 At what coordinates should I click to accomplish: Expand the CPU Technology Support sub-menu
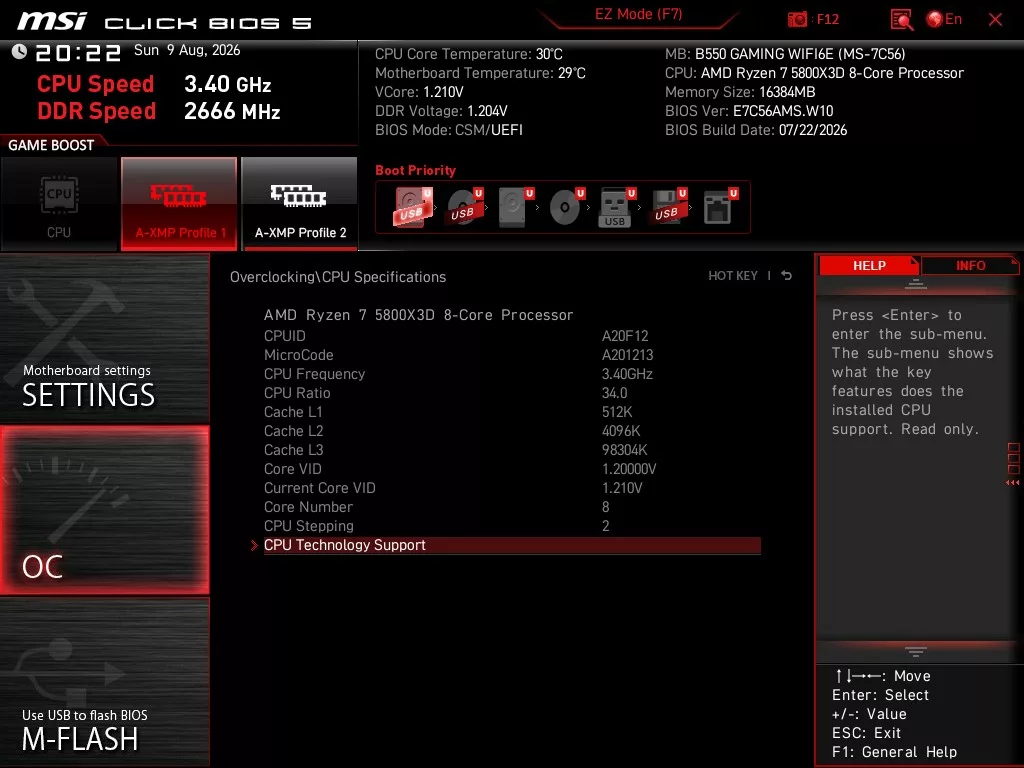pos(512,545)
